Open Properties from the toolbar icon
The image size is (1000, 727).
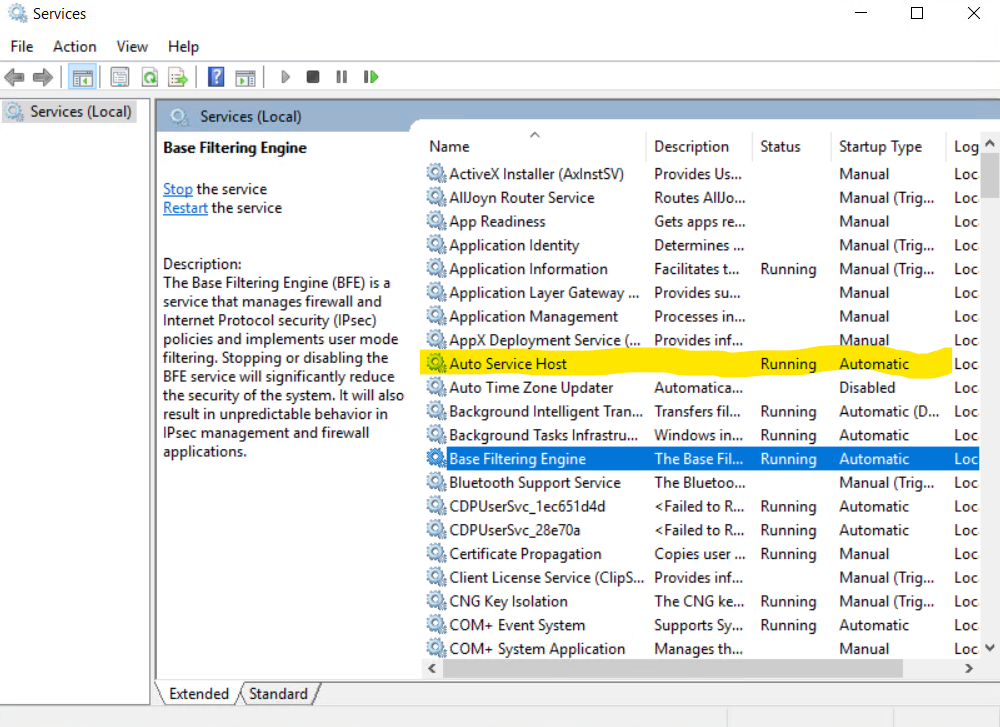120,77
